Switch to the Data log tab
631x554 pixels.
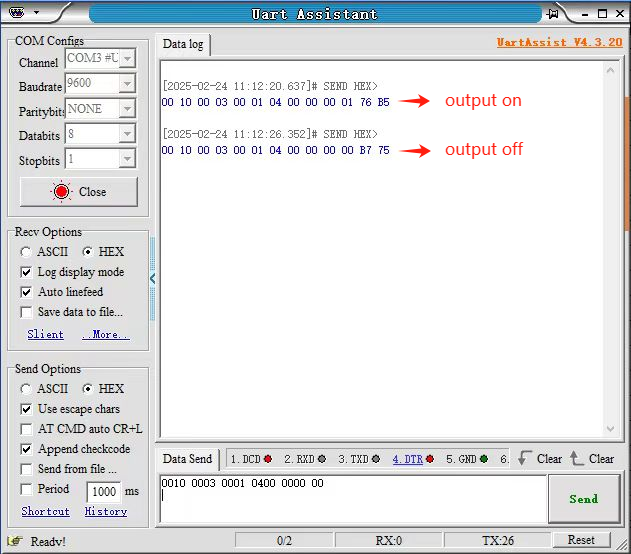183,44
